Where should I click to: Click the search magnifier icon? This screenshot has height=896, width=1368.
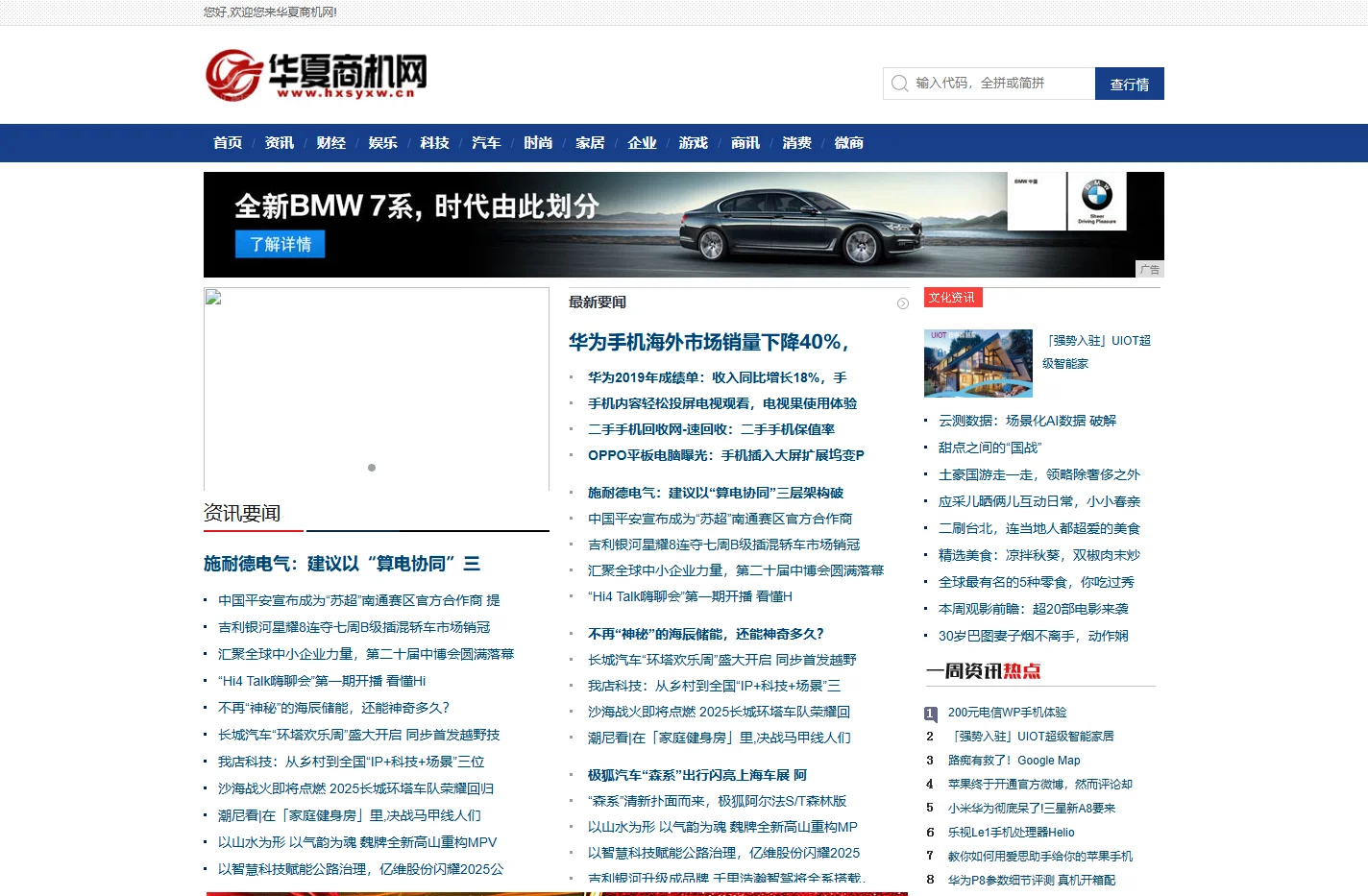[x=899, y=84]
